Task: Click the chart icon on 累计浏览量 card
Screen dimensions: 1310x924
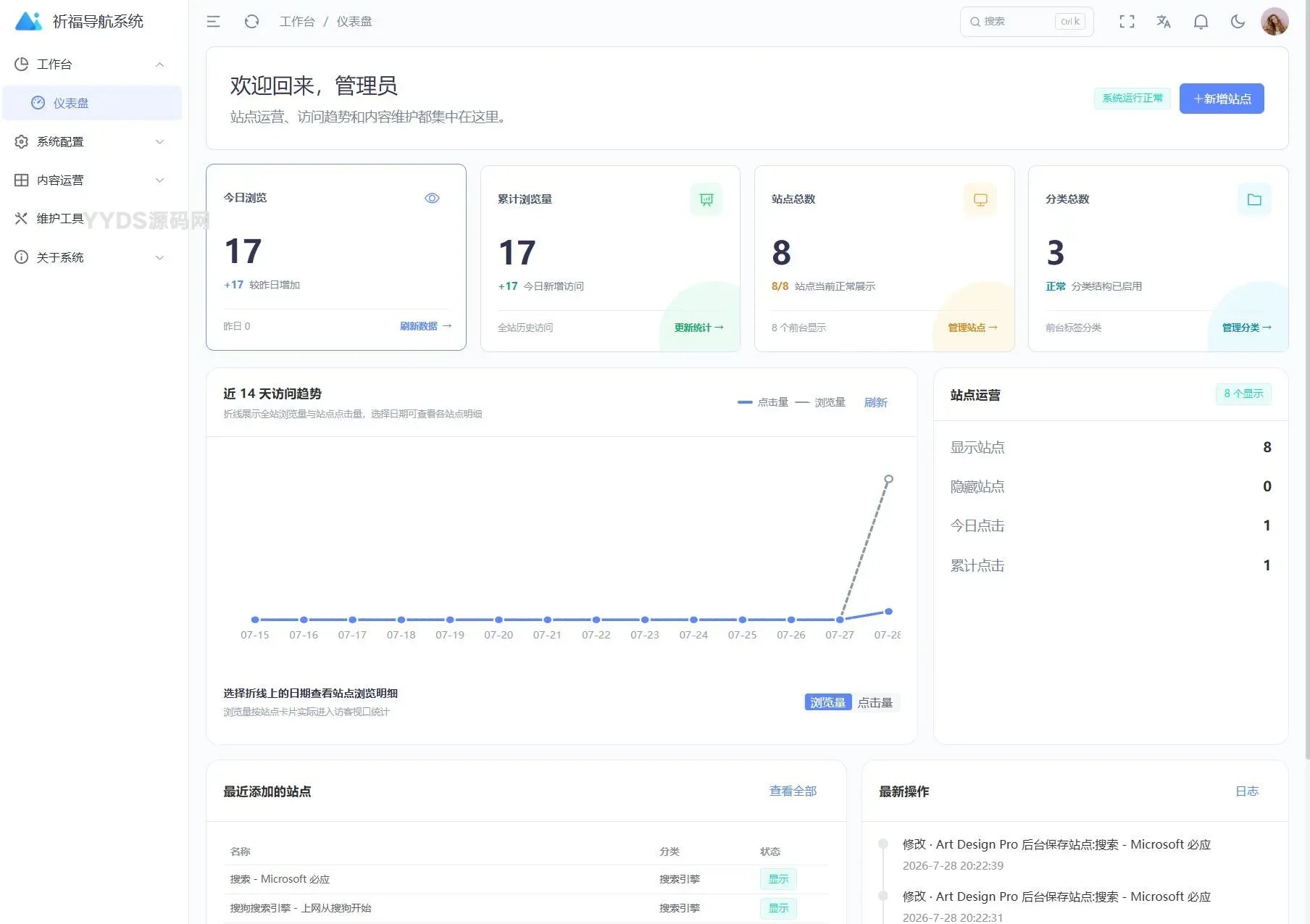Action: pyautogui.click(x=706, y=199)
